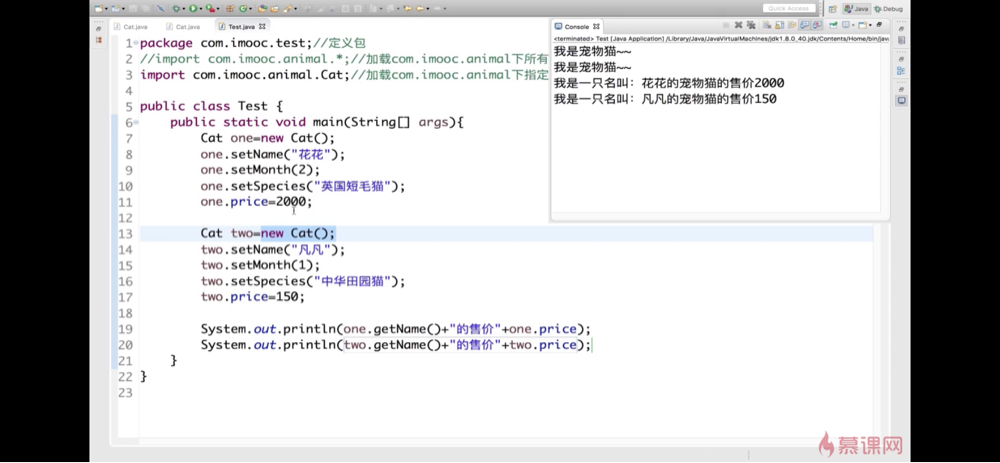Close the Console view tab
1000x463 pixels.
596,27
